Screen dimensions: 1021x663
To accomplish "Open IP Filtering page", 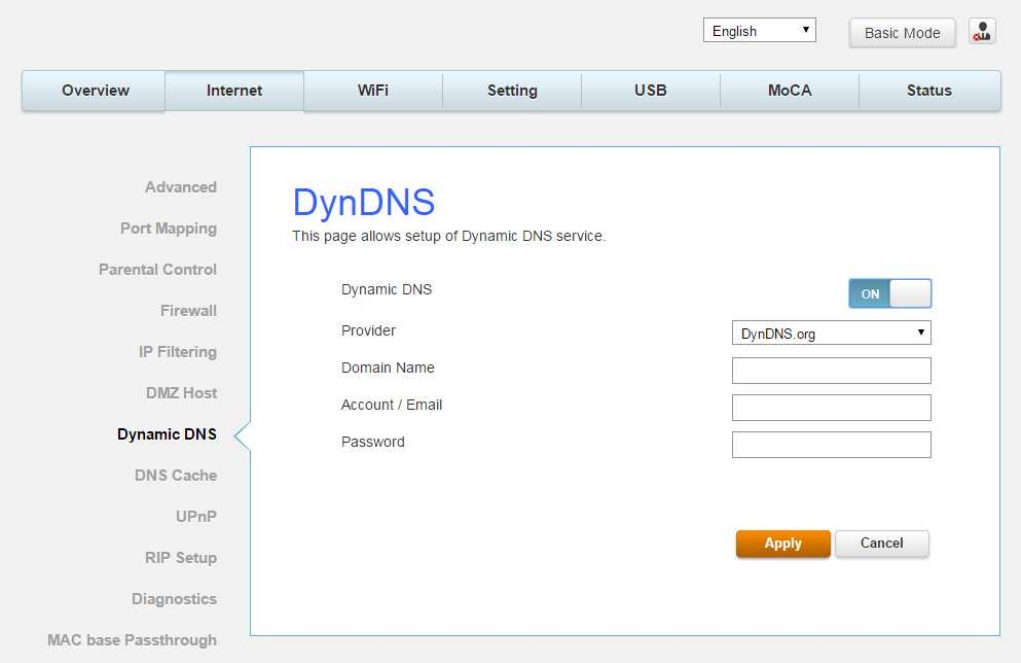I will point(177,352).
